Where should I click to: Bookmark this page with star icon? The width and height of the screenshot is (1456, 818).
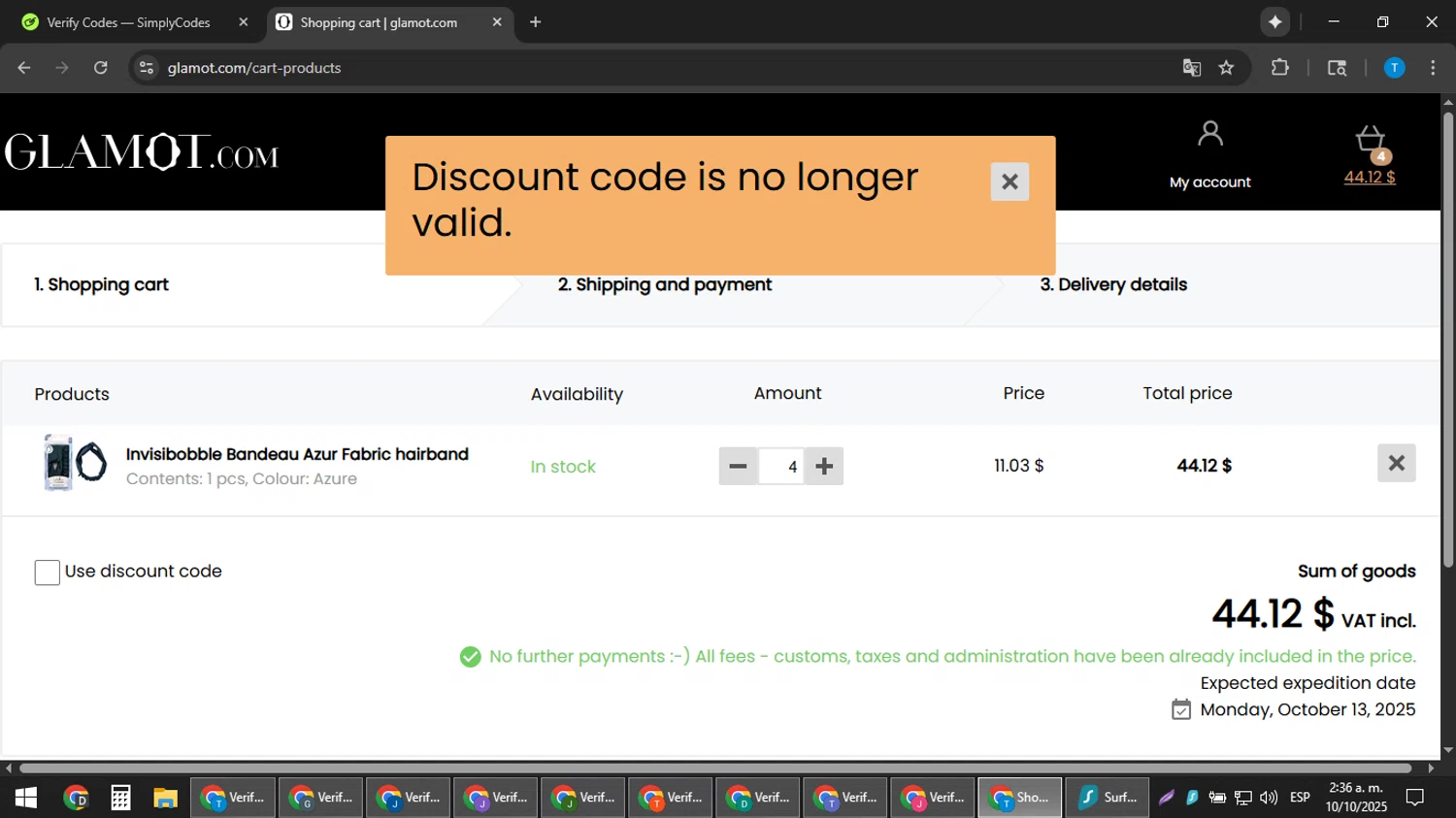(1226, 68)
